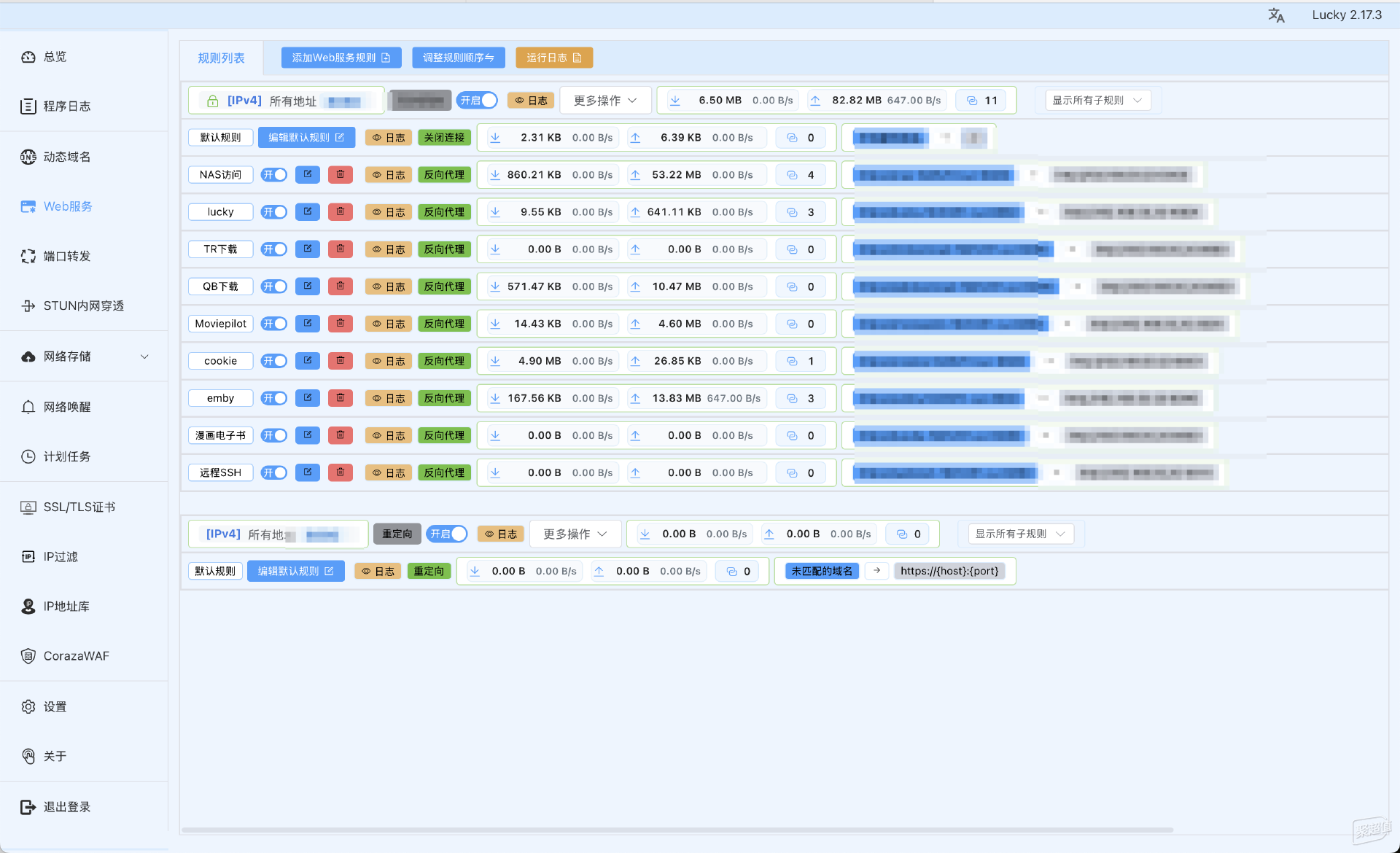
Task: Click the 运行日志 orange button
Action: click(x=554, y=58)
